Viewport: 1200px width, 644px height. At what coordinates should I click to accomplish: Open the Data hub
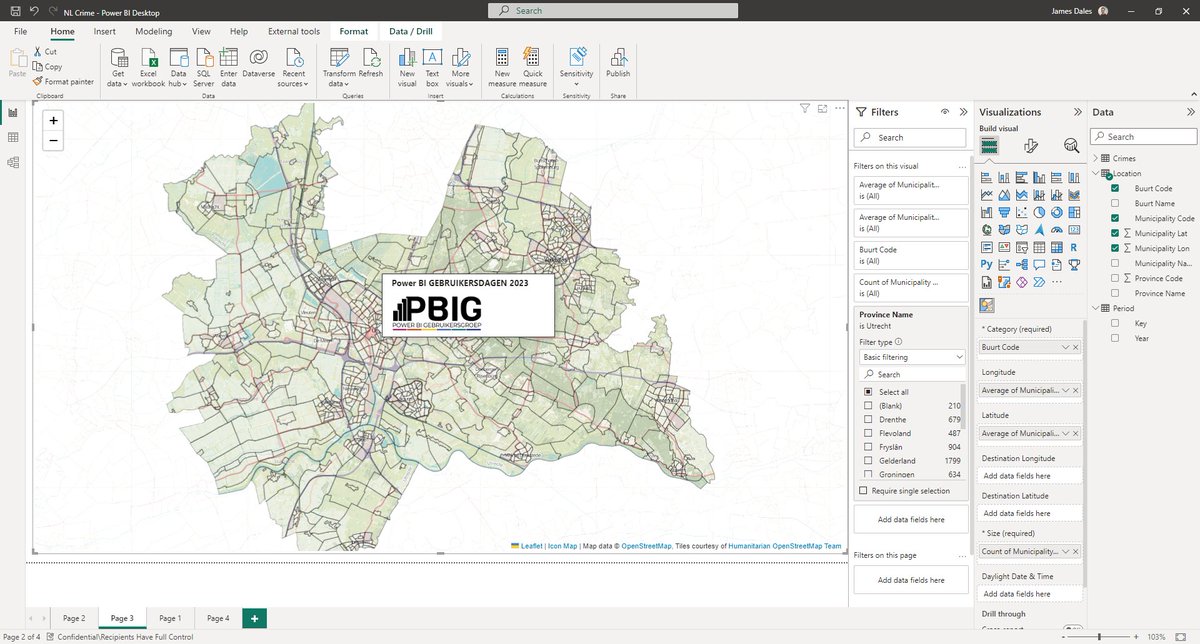[x=178, y=66]
